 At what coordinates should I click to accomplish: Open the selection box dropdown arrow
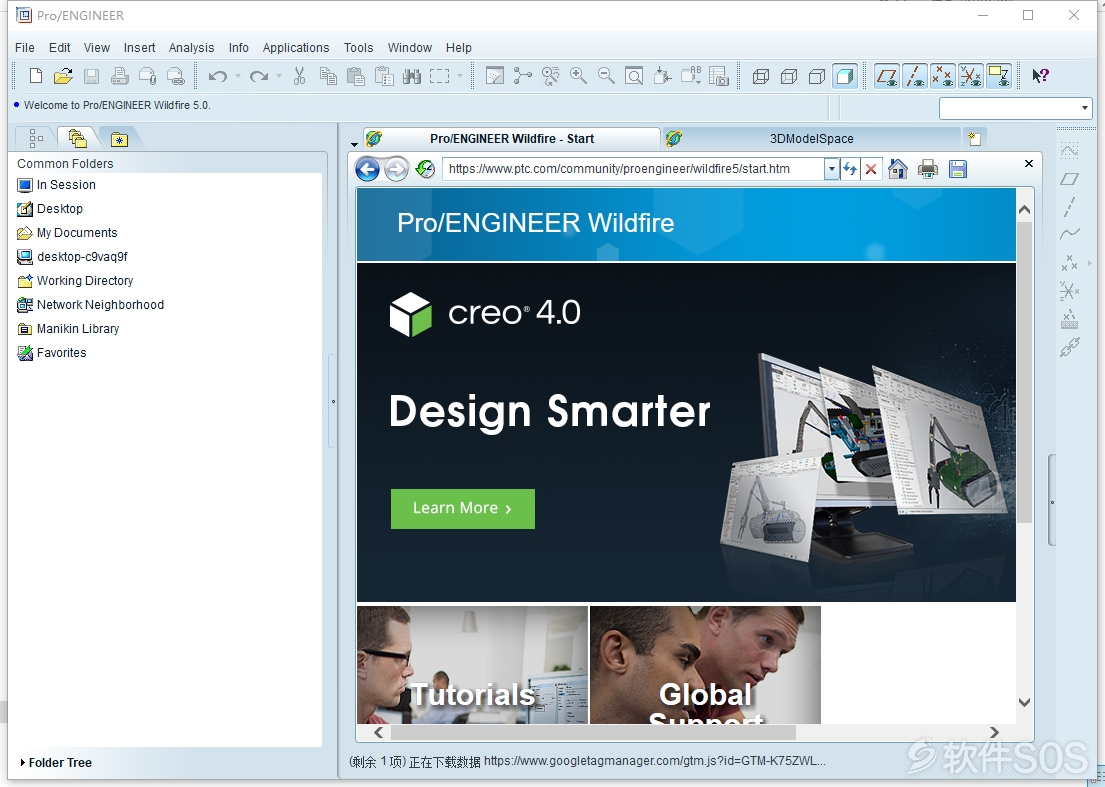pyautogui.click(x=460, y=75)
